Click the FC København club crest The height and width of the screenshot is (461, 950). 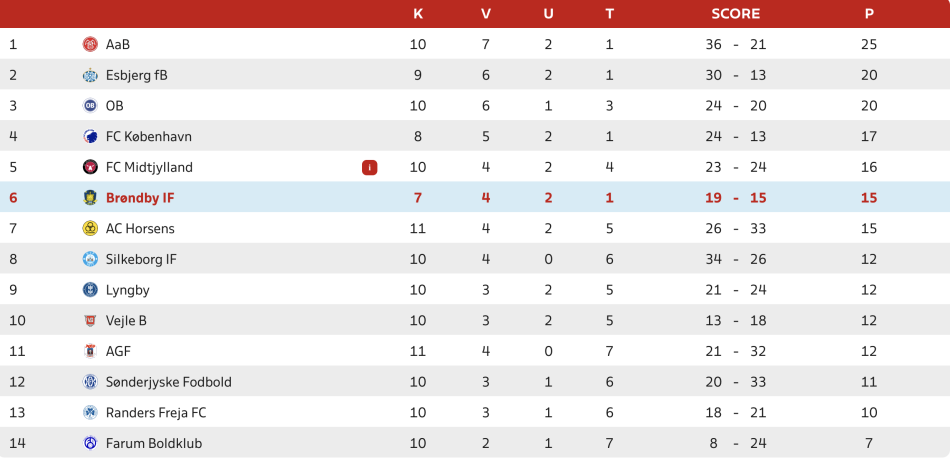tap(90, 136)
